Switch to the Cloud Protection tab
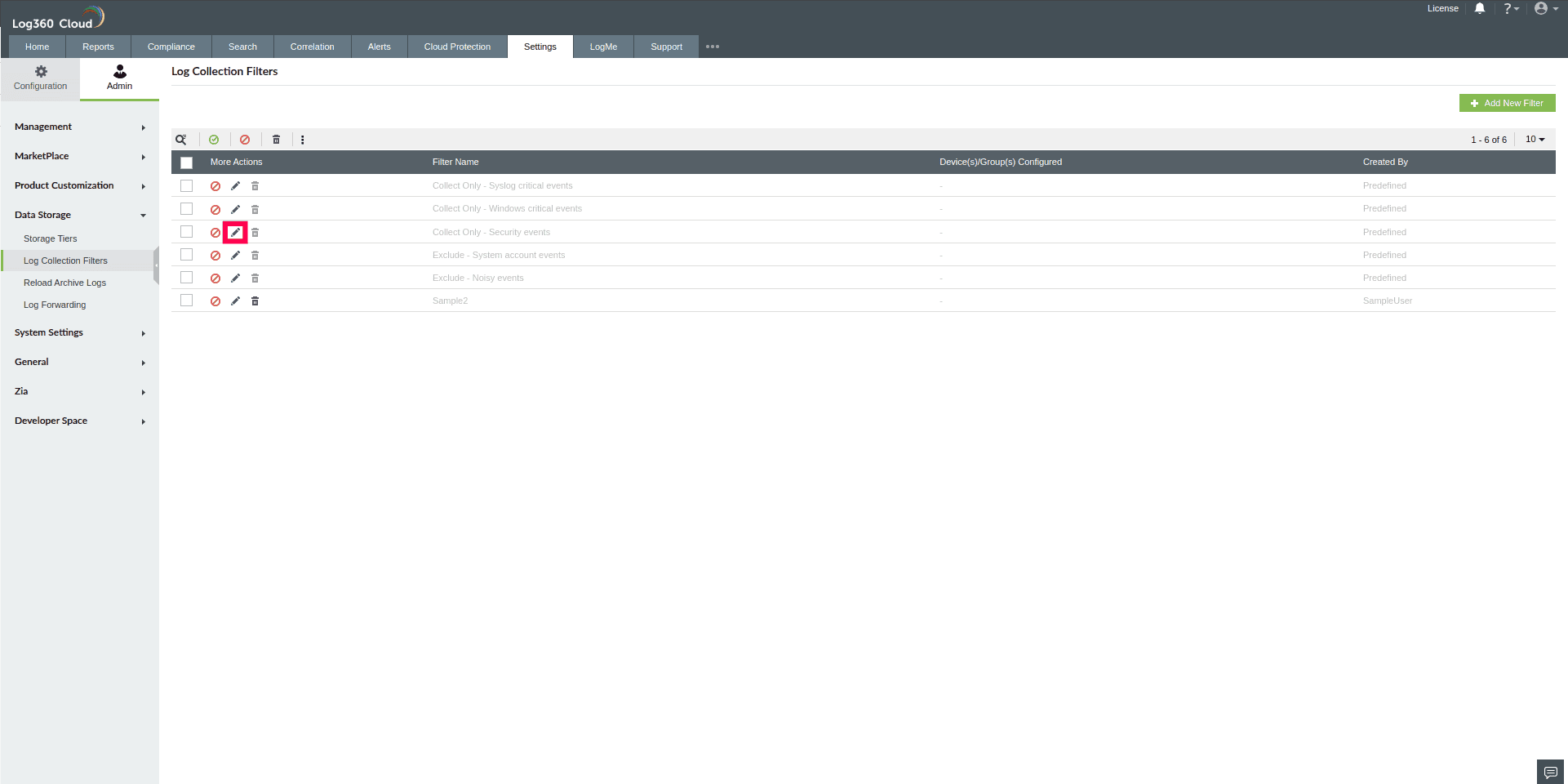 tap(456, 47)
